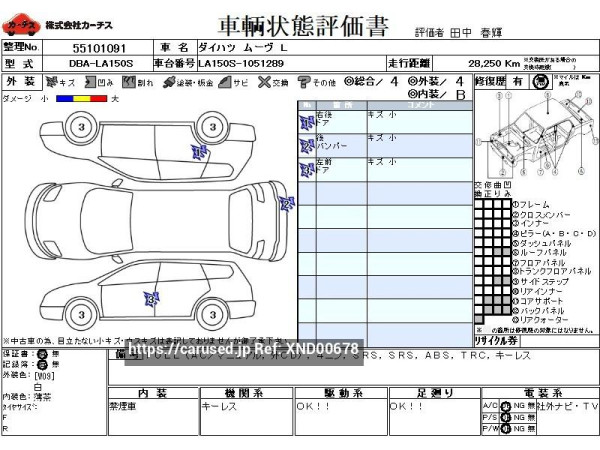Click the 整理No. value 55101091

(99, 48)
